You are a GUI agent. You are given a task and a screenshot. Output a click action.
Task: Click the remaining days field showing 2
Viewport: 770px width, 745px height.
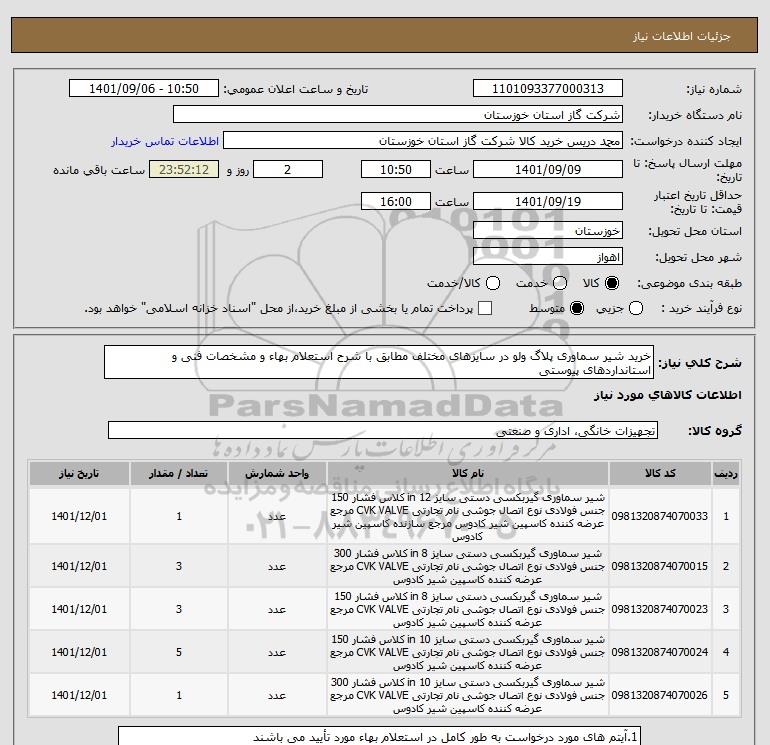tap(288, 169)
